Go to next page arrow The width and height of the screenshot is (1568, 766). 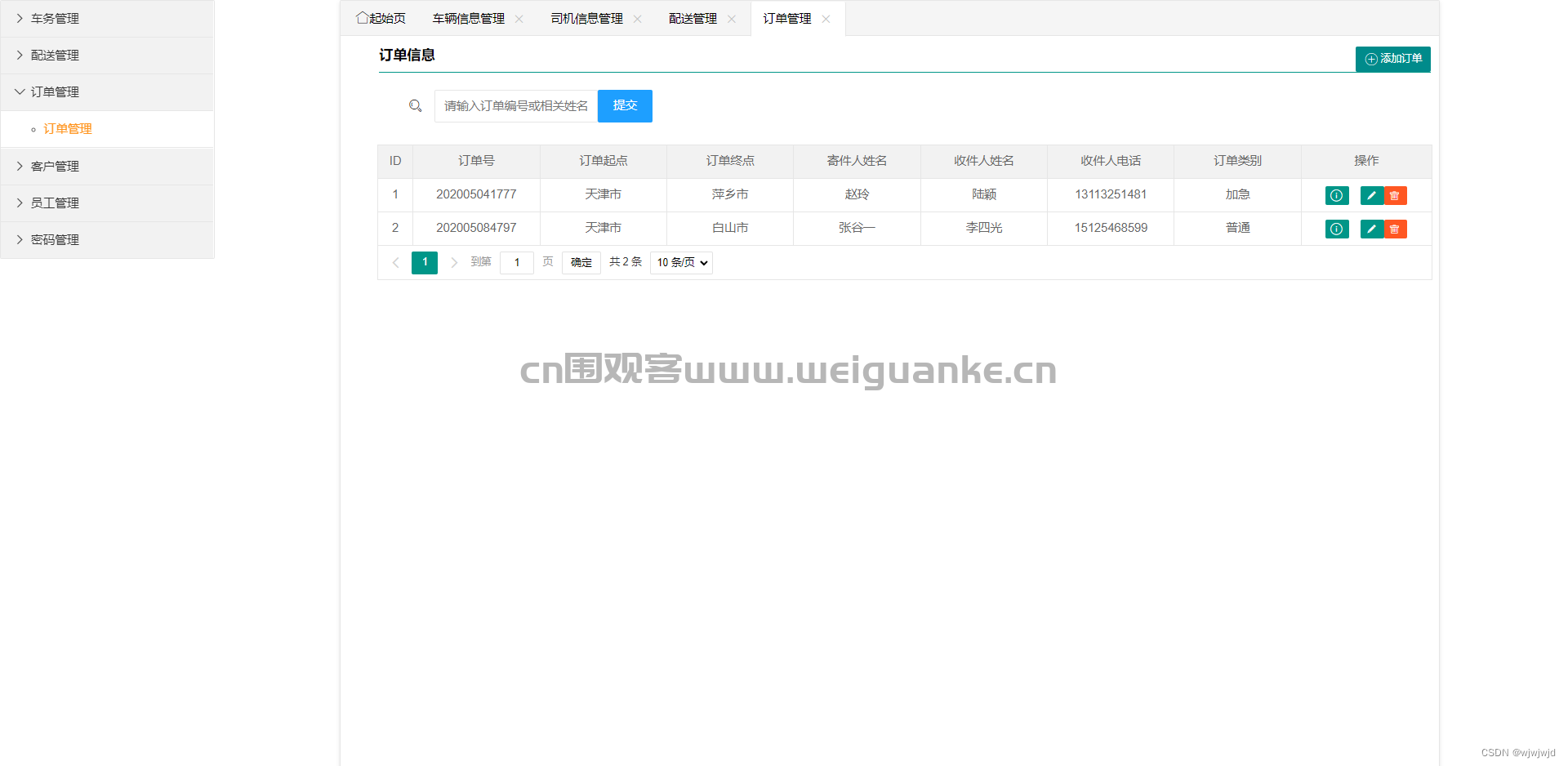click(454, 262)
